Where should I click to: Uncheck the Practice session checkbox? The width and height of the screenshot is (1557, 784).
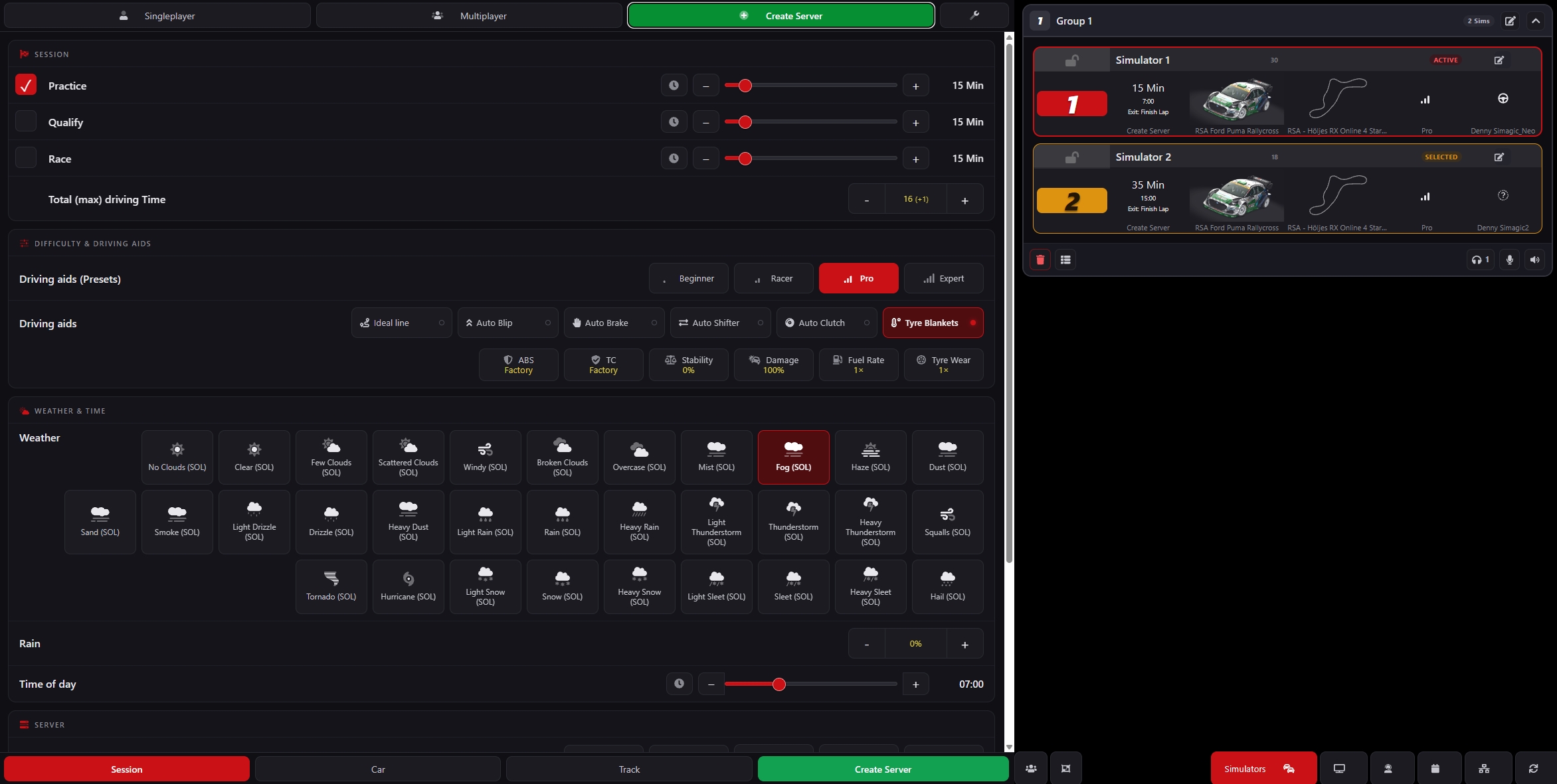click(26, 86)
